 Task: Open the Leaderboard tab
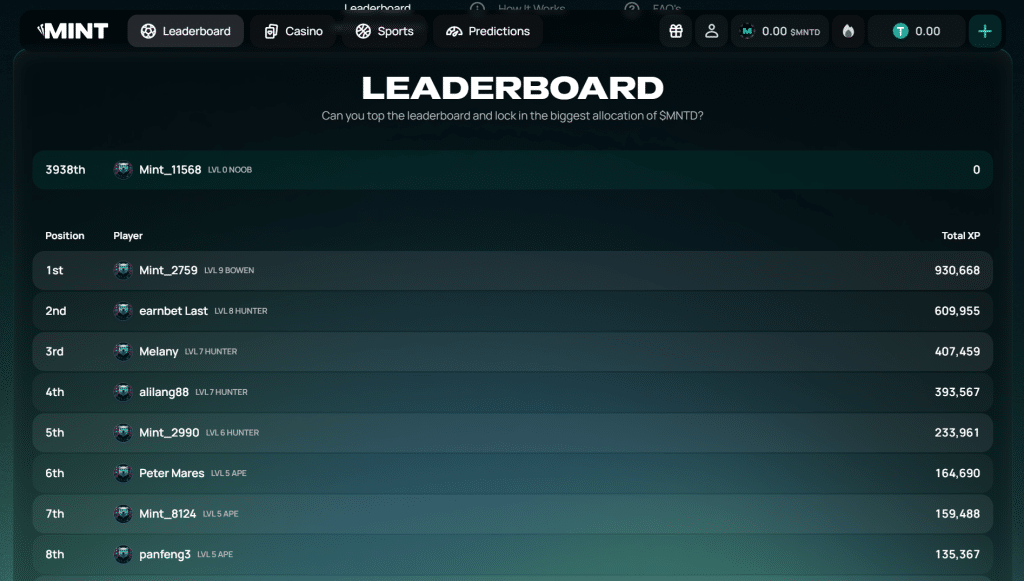coord(185,31)
